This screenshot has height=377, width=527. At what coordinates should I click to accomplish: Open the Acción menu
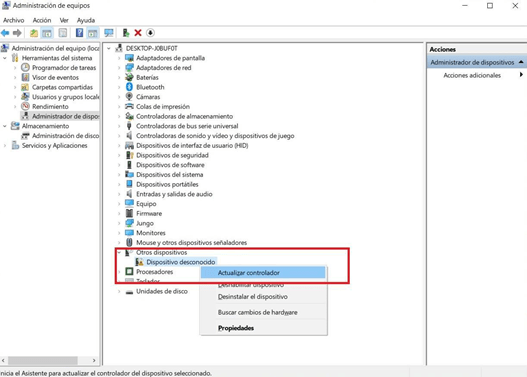tap(42, 20)
